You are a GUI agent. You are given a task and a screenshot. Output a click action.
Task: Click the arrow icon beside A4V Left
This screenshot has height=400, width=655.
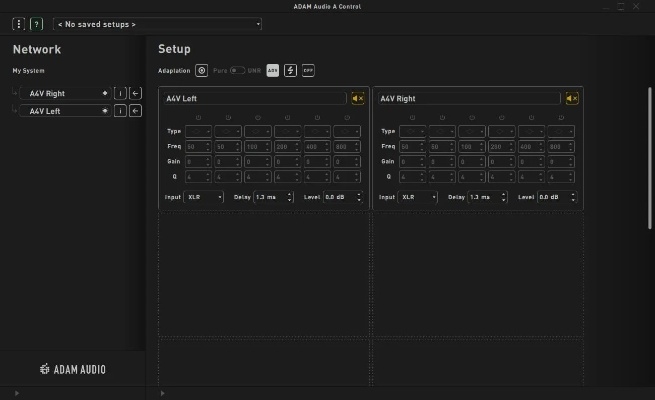(135, 111)
